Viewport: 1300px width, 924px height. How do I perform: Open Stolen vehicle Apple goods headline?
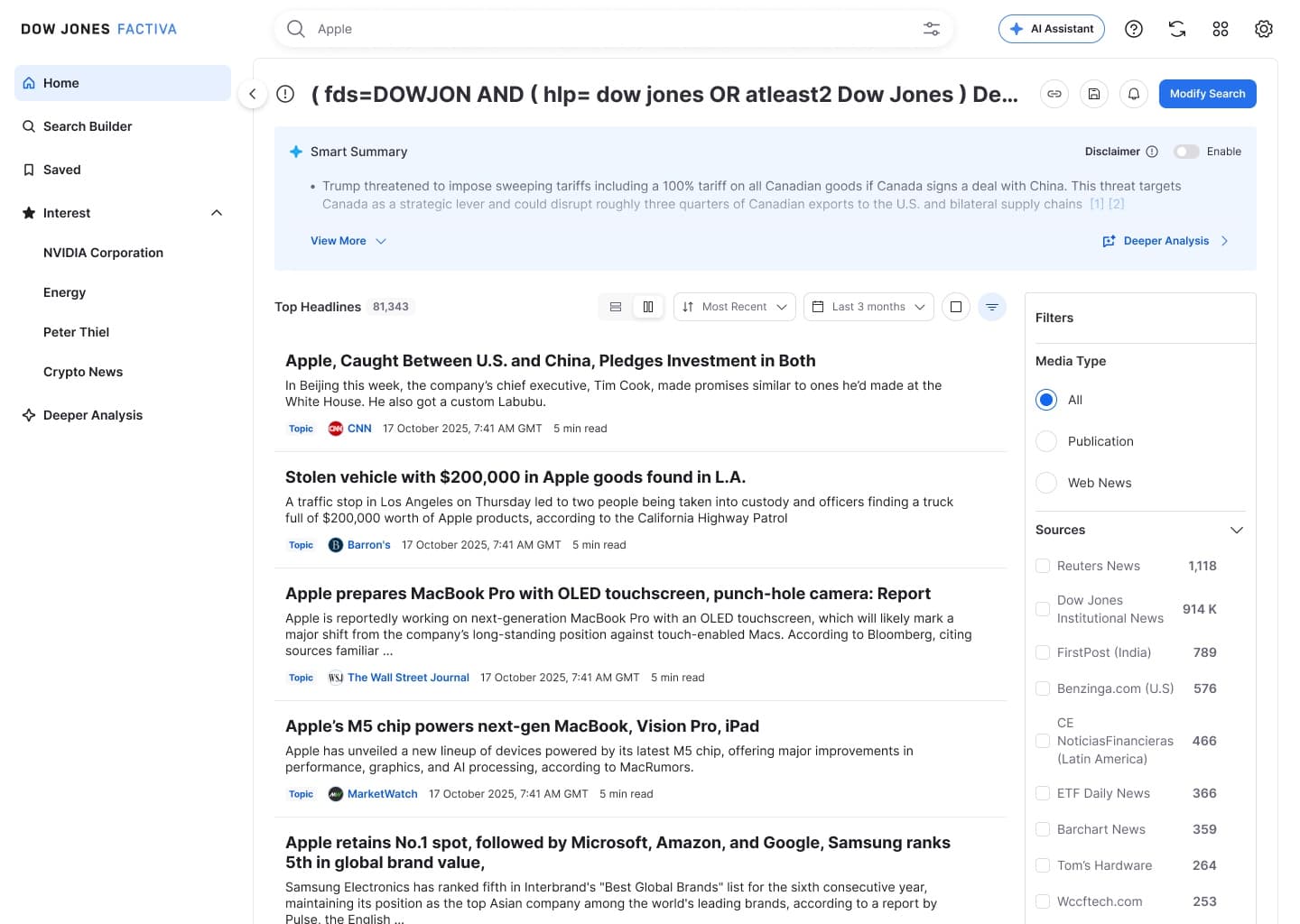(515, 477)
